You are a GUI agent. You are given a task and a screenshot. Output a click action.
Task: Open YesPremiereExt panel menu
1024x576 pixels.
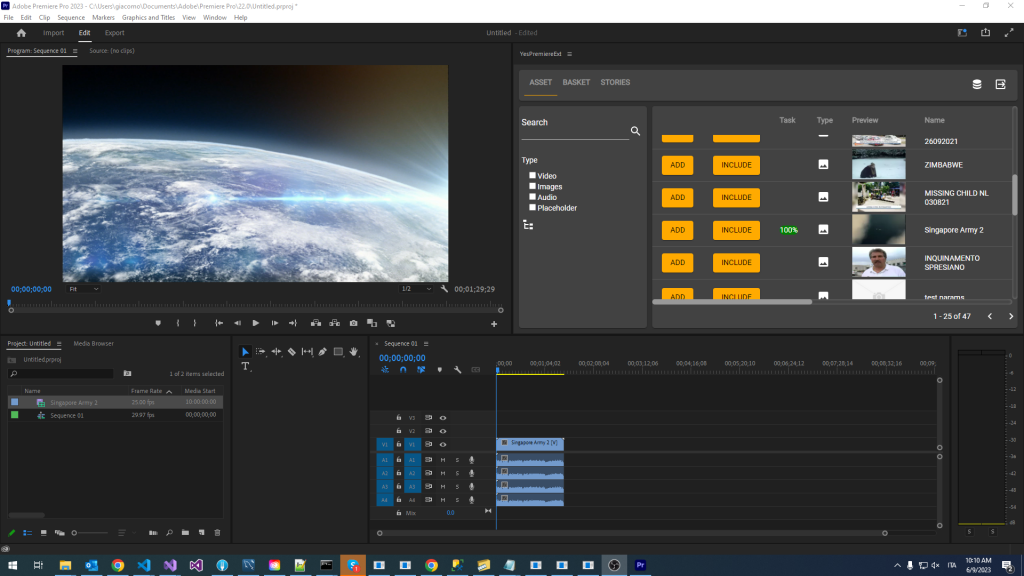pyautogui.click(x=569, y=54)
